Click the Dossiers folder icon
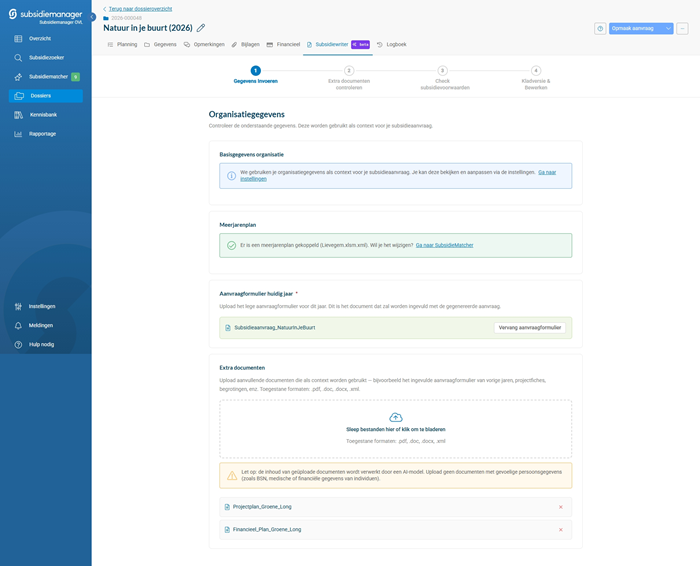This screenshot has width=700, height=566. (x=19, y=96)
